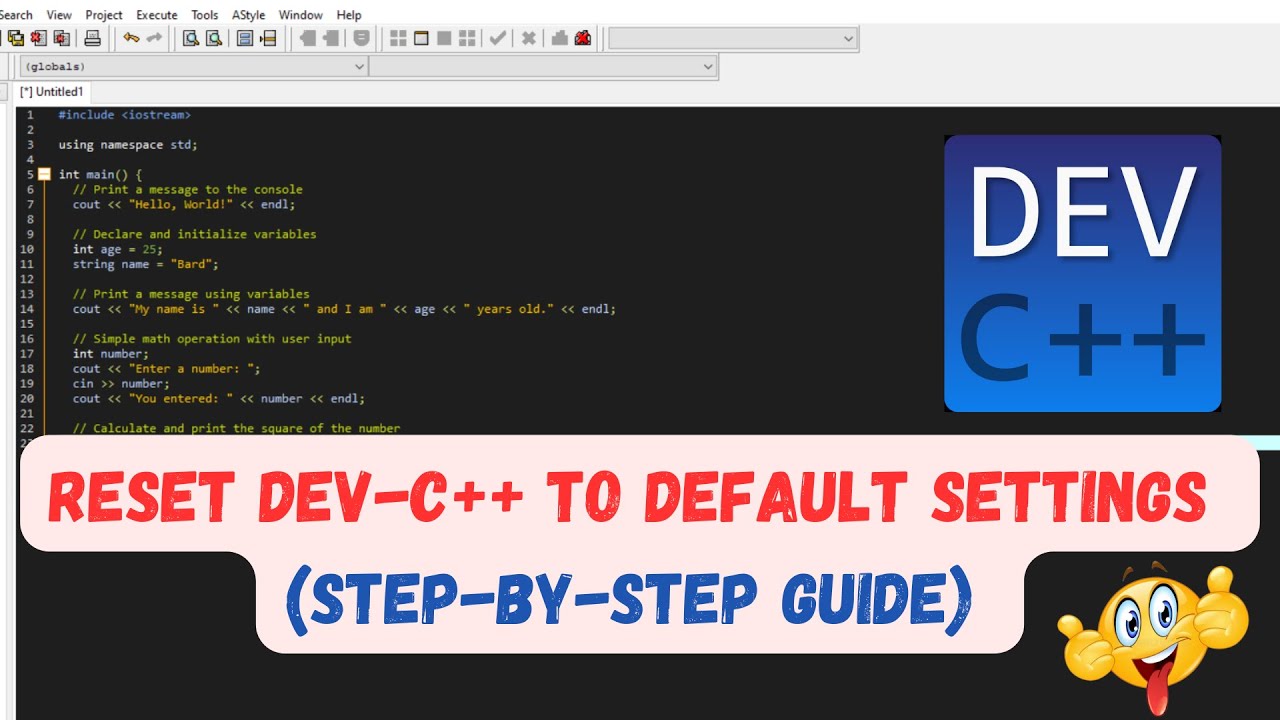
Task: Click the greyed Toggle Bookmark icon
Action: 331,38
